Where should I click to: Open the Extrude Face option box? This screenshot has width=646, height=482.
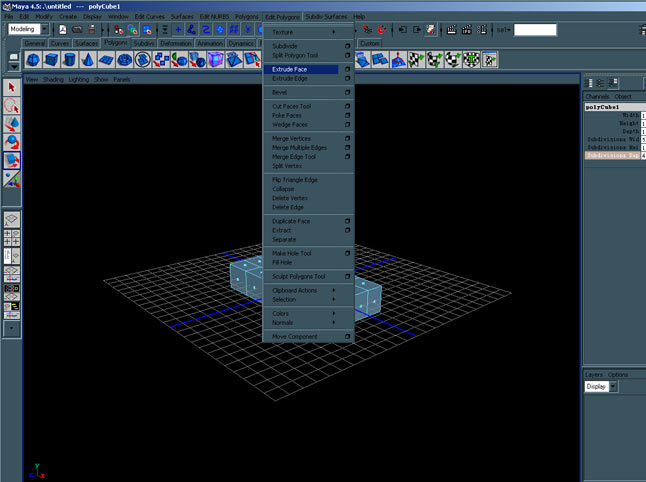(x=347, y=69)
